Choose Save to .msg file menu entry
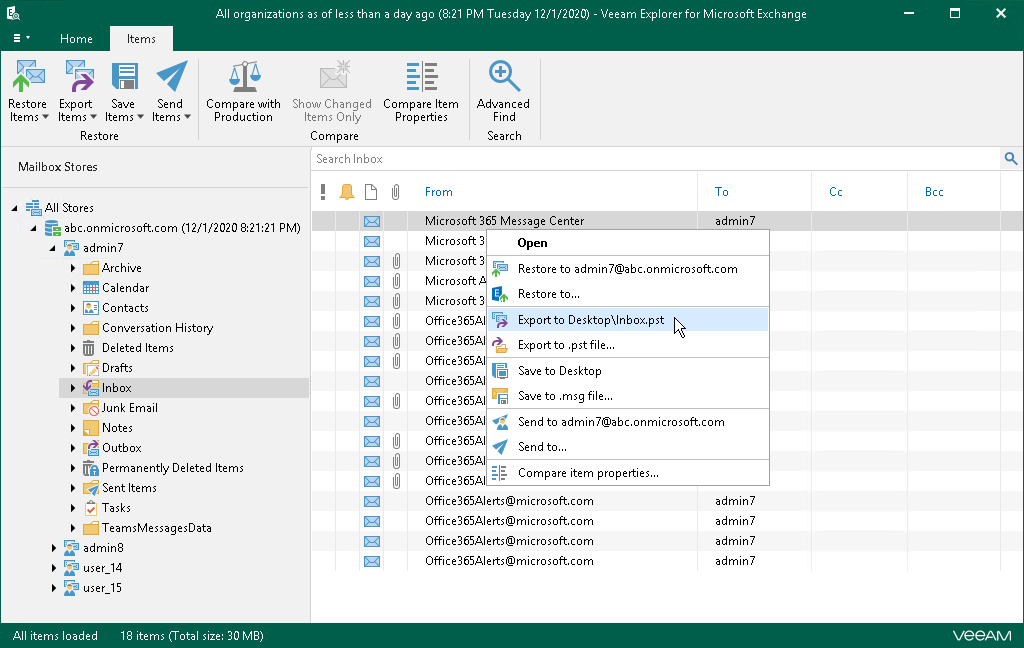This screenshot has height=648, width=1024. coord(565,396)
